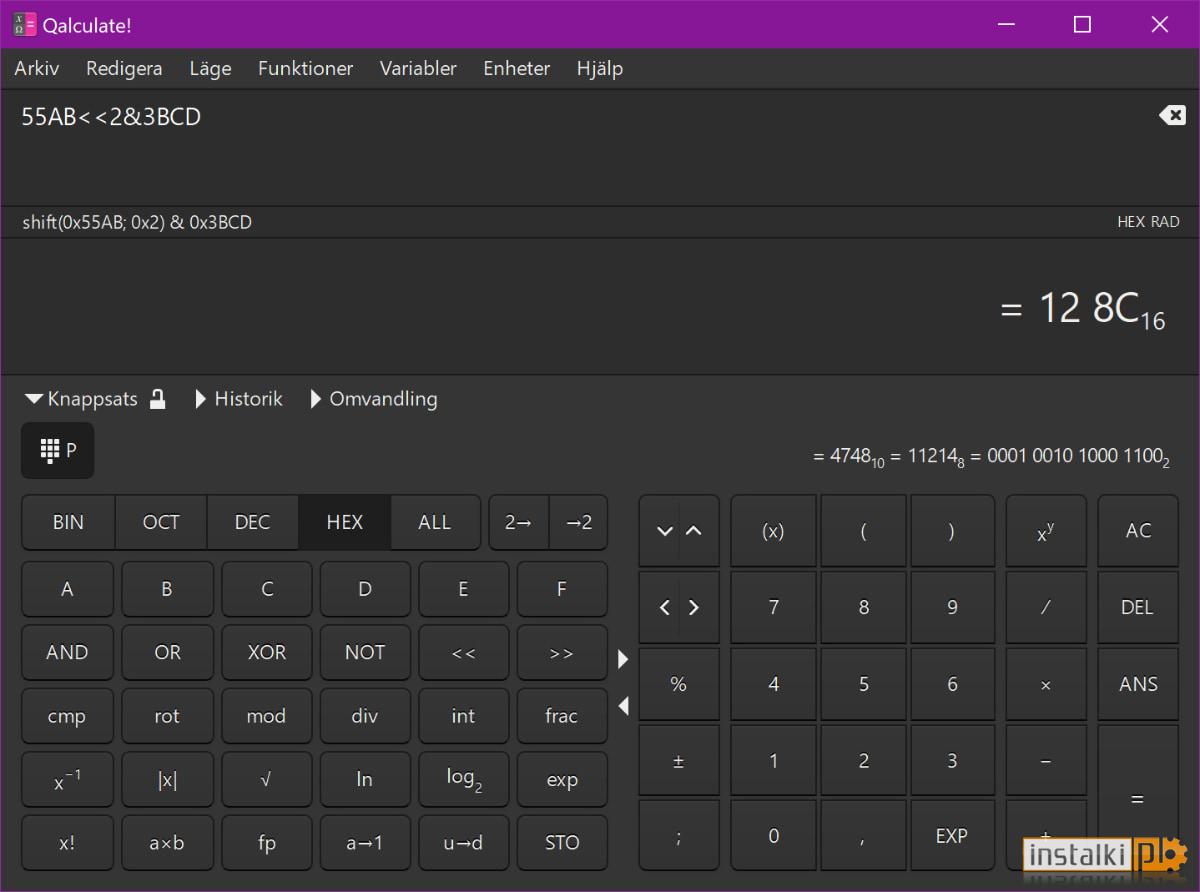Screen dimensions: 1200x892
Task: Open the Enheter menu
Action: [516, 68]
